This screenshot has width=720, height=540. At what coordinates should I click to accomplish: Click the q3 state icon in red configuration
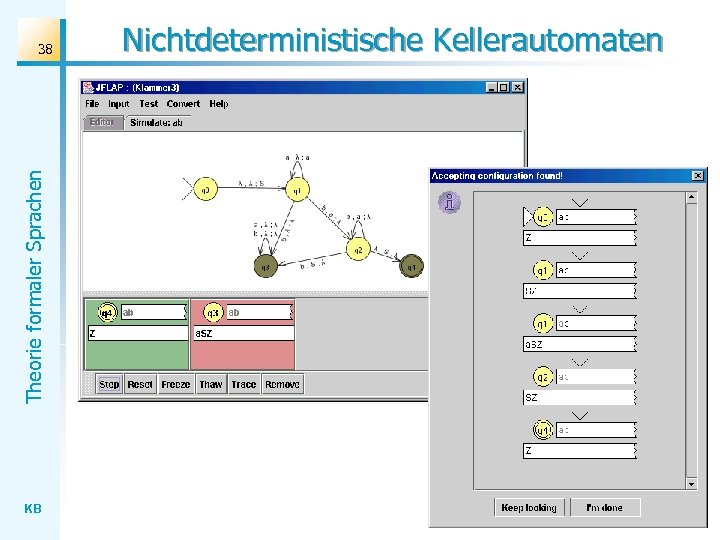tap(213, 313)
